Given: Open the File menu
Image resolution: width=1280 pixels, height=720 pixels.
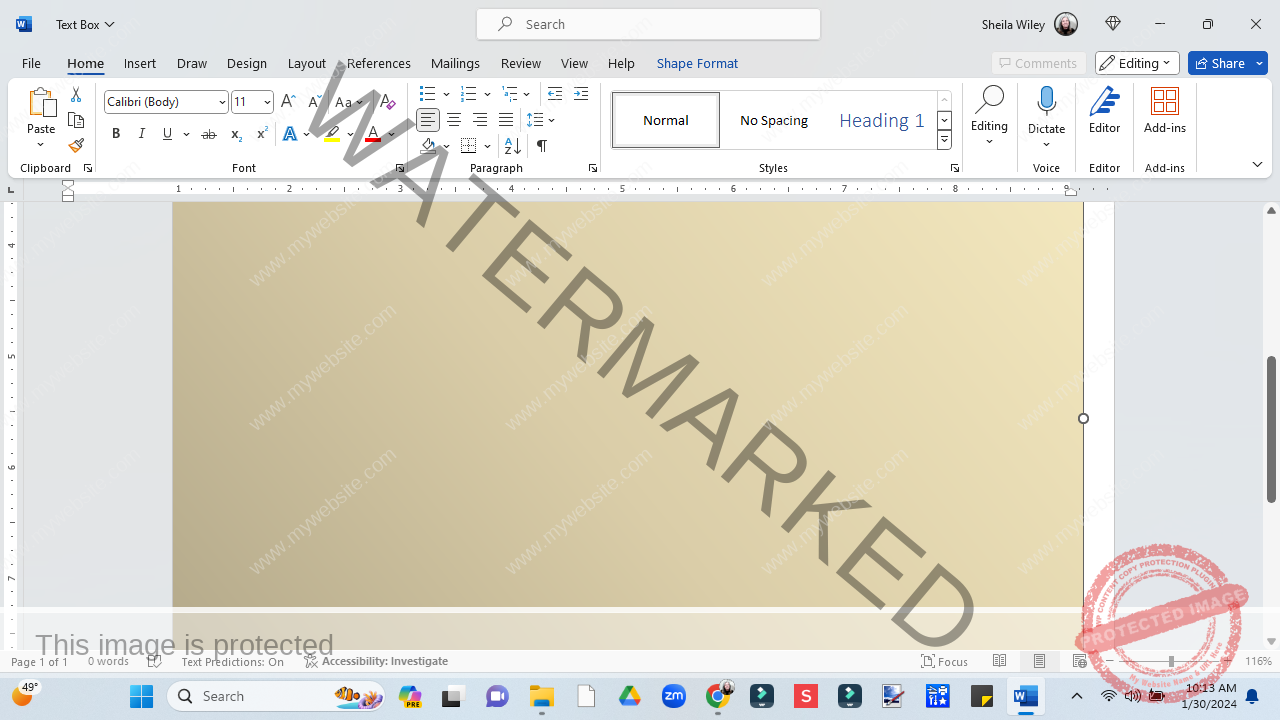Looking at the screenshot, I should [x=31, y=63].
